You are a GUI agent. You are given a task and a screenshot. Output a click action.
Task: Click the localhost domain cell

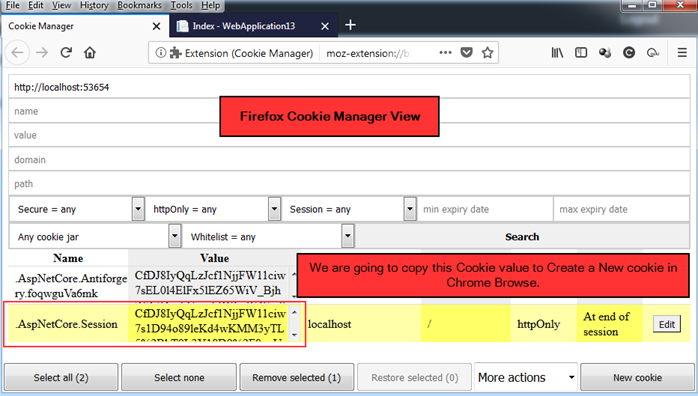[329, 324]
